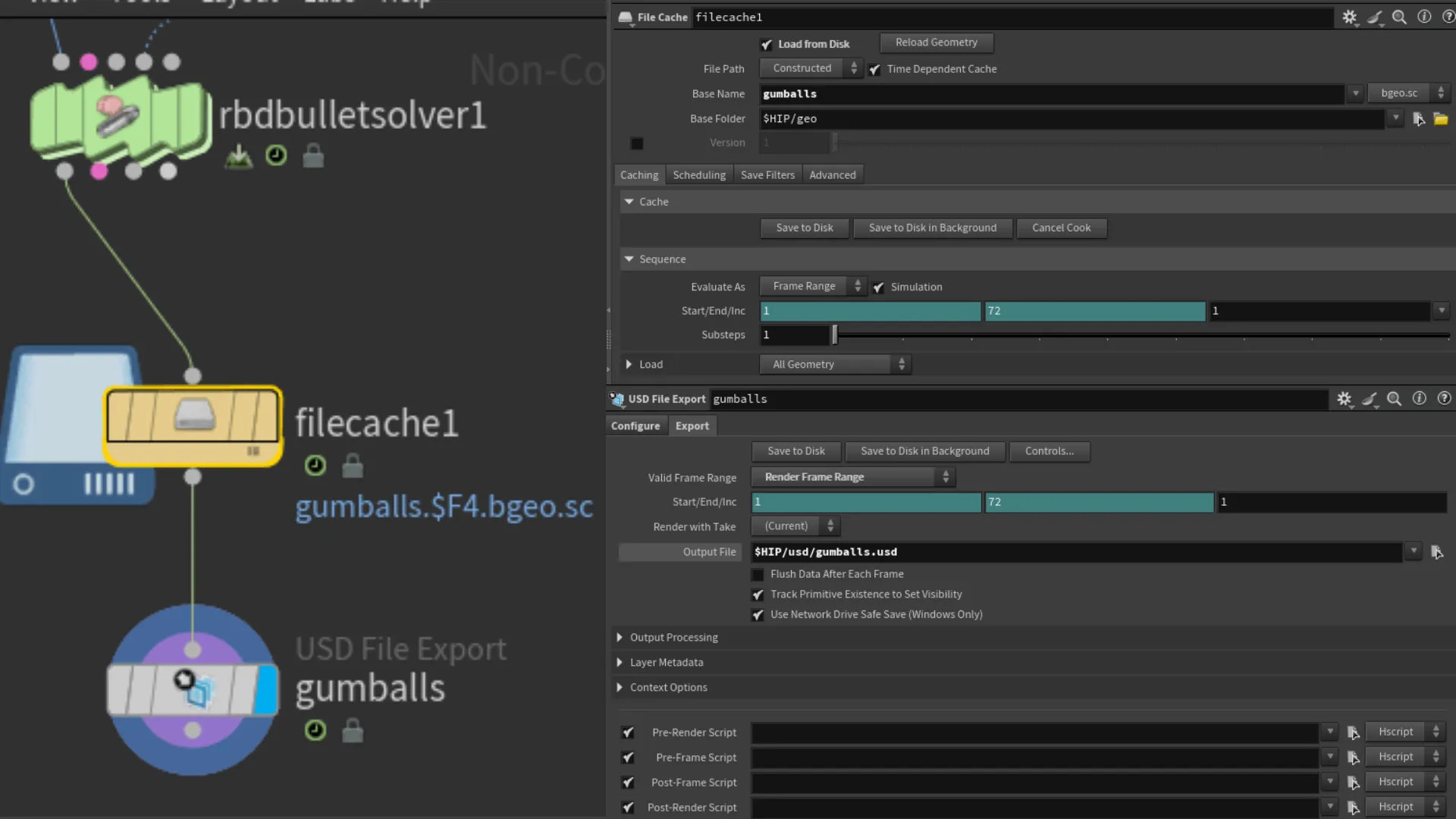Open the All Geometry load dropdown
1456x819 pixels.
click(x=834, y=364)
